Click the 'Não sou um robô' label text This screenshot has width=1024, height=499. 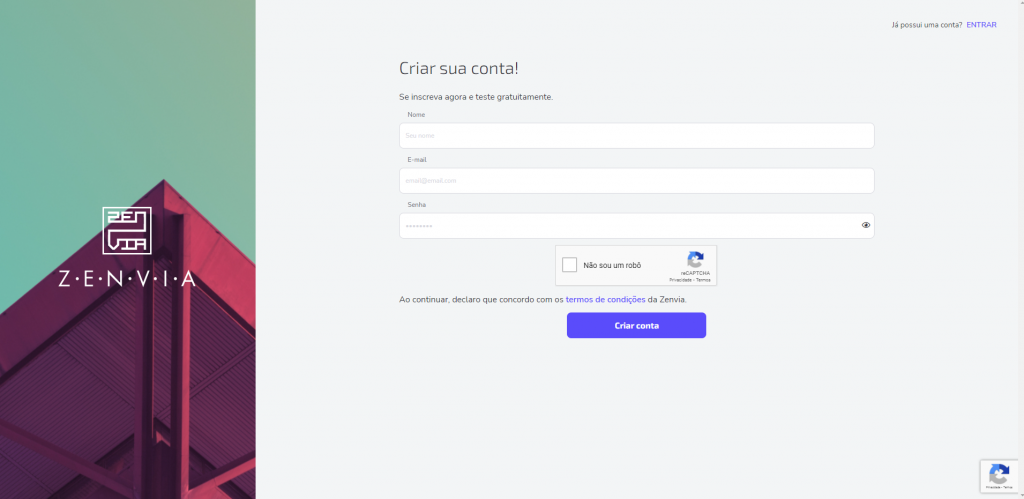[612, 265]
